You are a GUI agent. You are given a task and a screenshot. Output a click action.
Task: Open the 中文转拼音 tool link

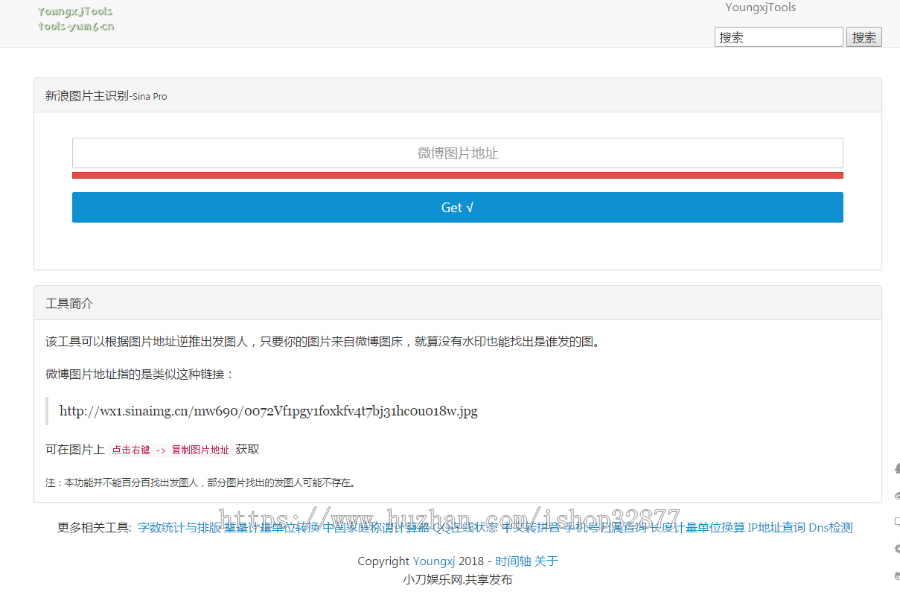[530, 527]
